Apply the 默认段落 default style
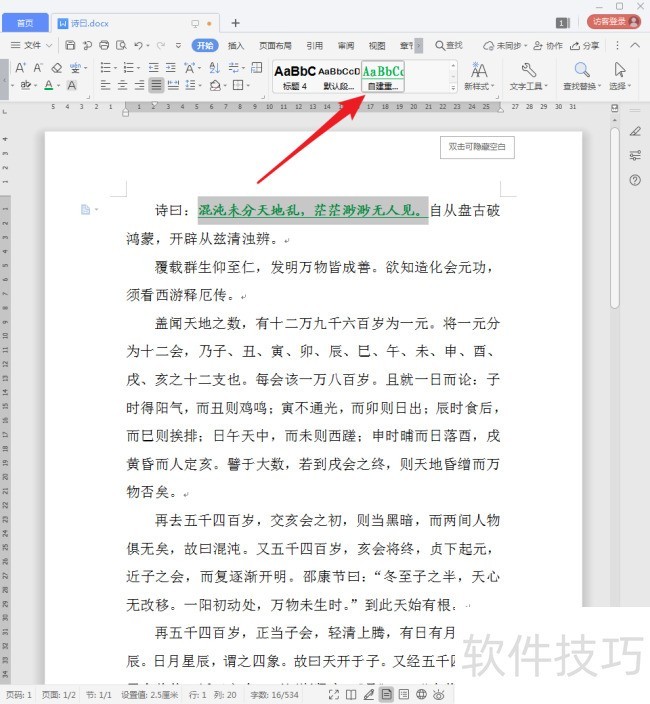This screenshot has height=704, width=650. (x=339, y=77)
